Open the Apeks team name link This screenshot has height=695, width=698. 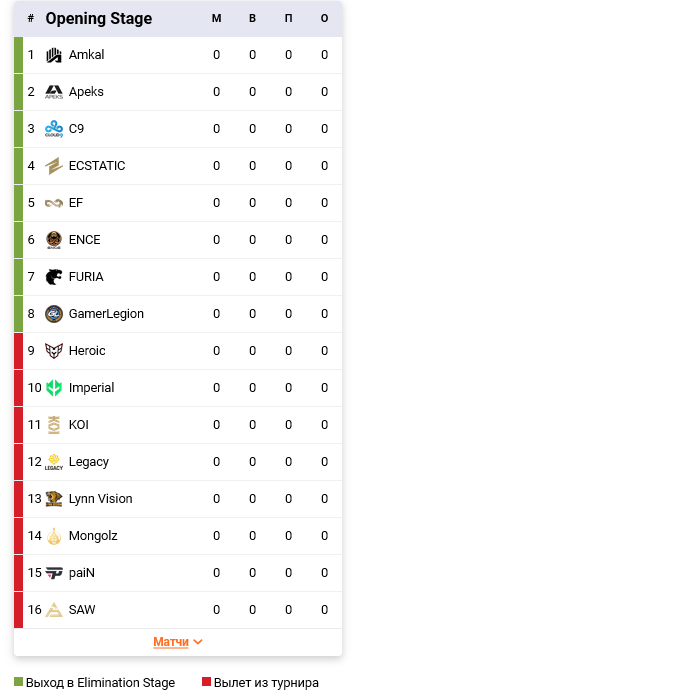86,92
